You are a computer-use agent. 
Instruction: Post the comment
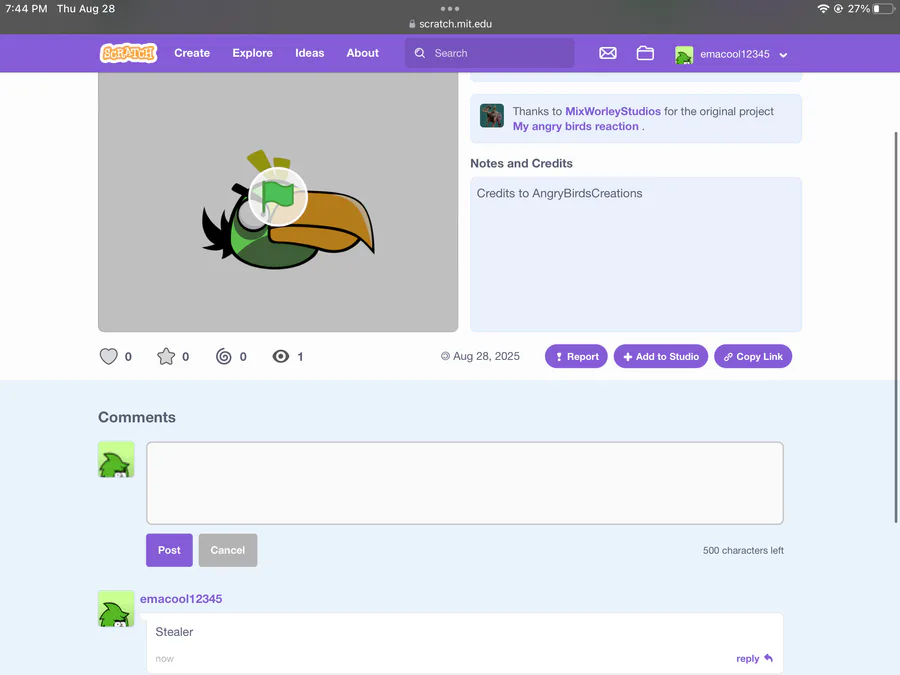(169, 550)
